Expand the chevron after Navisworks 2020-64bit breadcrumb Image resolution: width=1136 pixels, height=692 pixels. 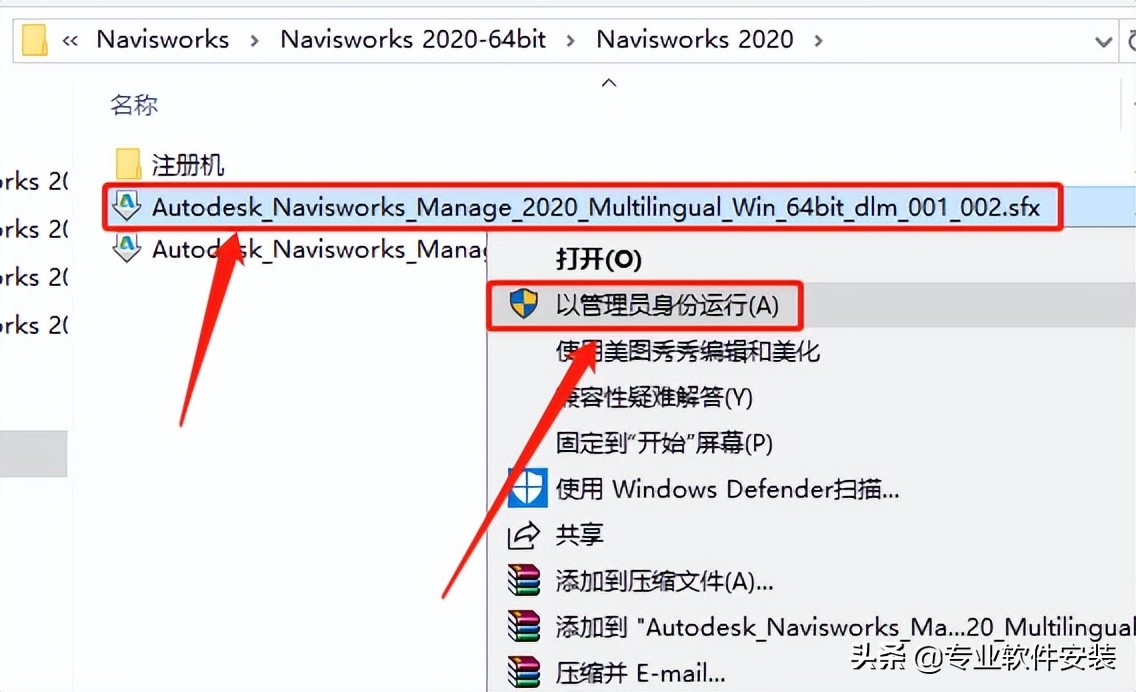[x=570, y=41]
